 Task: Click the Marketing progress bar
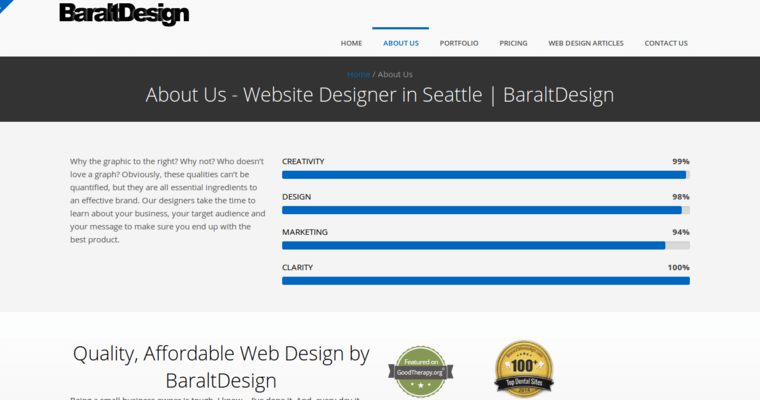click(x=485, y=245)
